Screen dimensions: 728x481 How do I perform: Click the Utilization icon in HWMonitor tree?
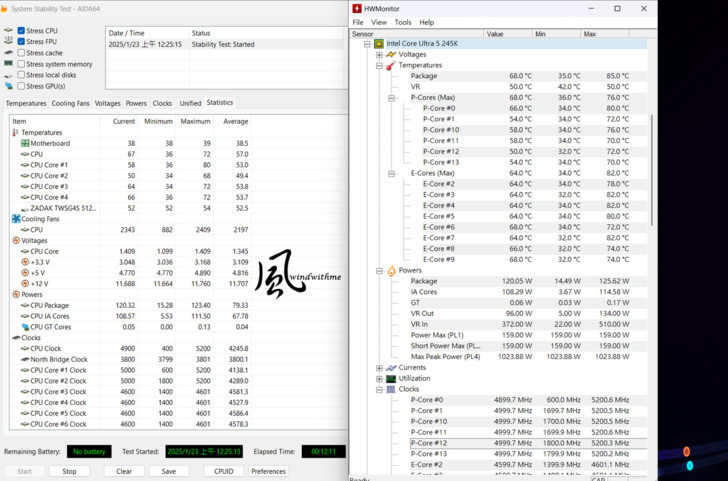tap(392, 379)
